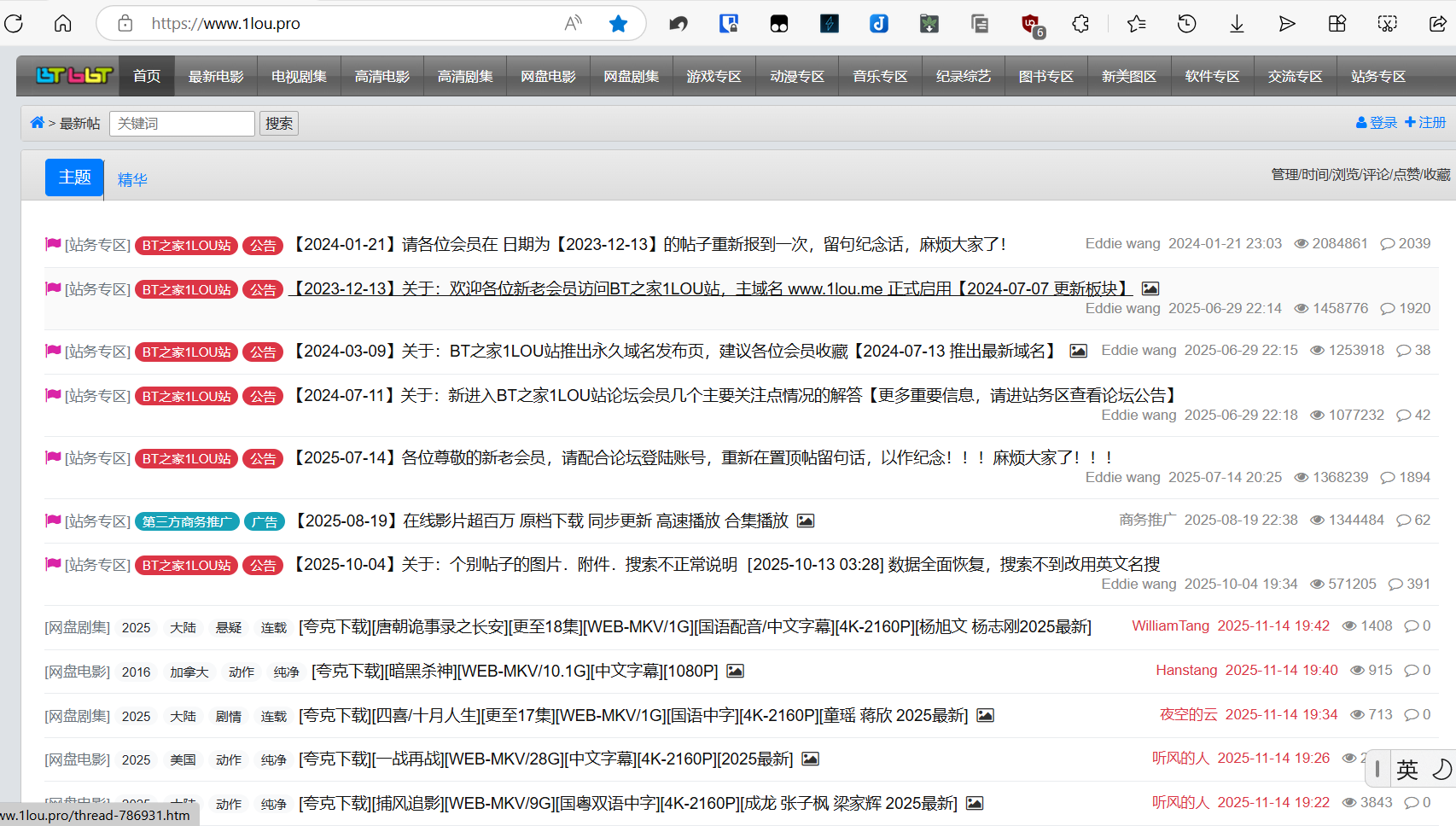Screen dimensions: 1456x826
Task: Toggle the IME 英 language mode
Action: tap(1407, 770)
